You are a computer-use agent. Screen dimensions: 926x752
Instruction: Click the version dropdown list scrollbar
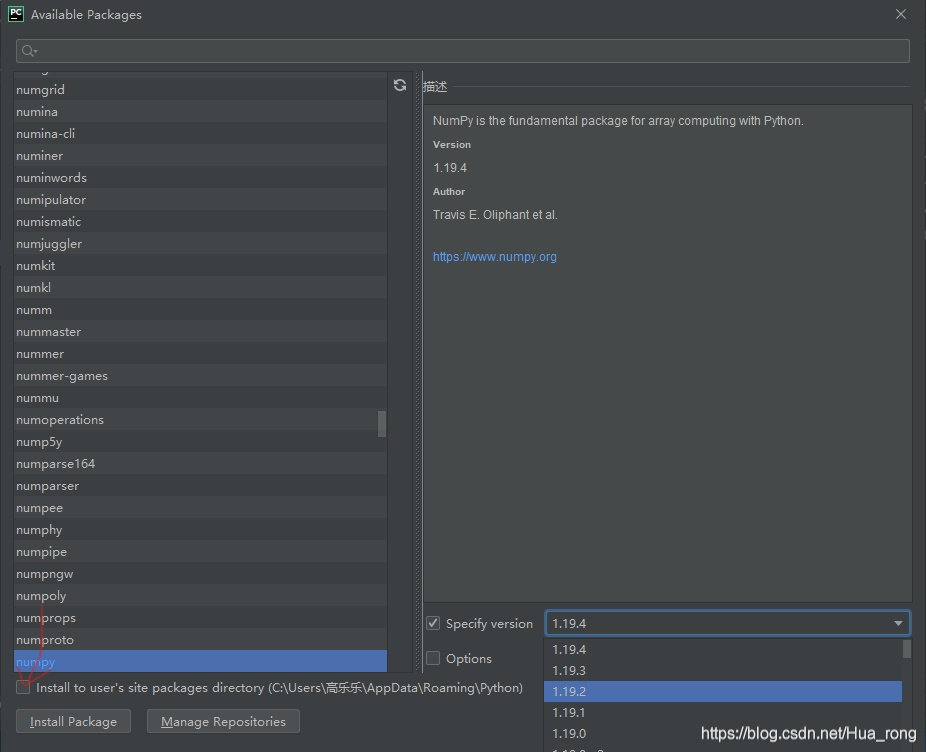[907, 649]
